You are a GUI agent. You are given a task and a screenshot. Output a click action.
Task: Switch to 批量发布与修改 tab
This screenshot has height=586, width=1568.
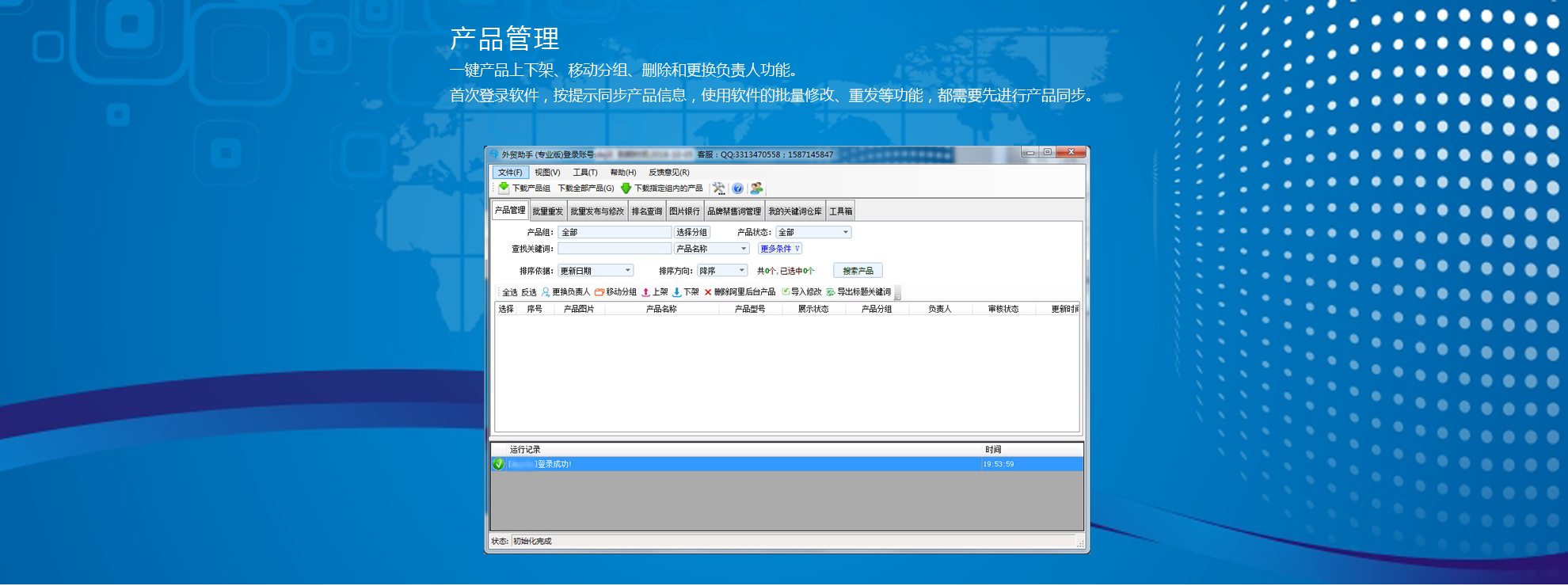tap(597, 211)
